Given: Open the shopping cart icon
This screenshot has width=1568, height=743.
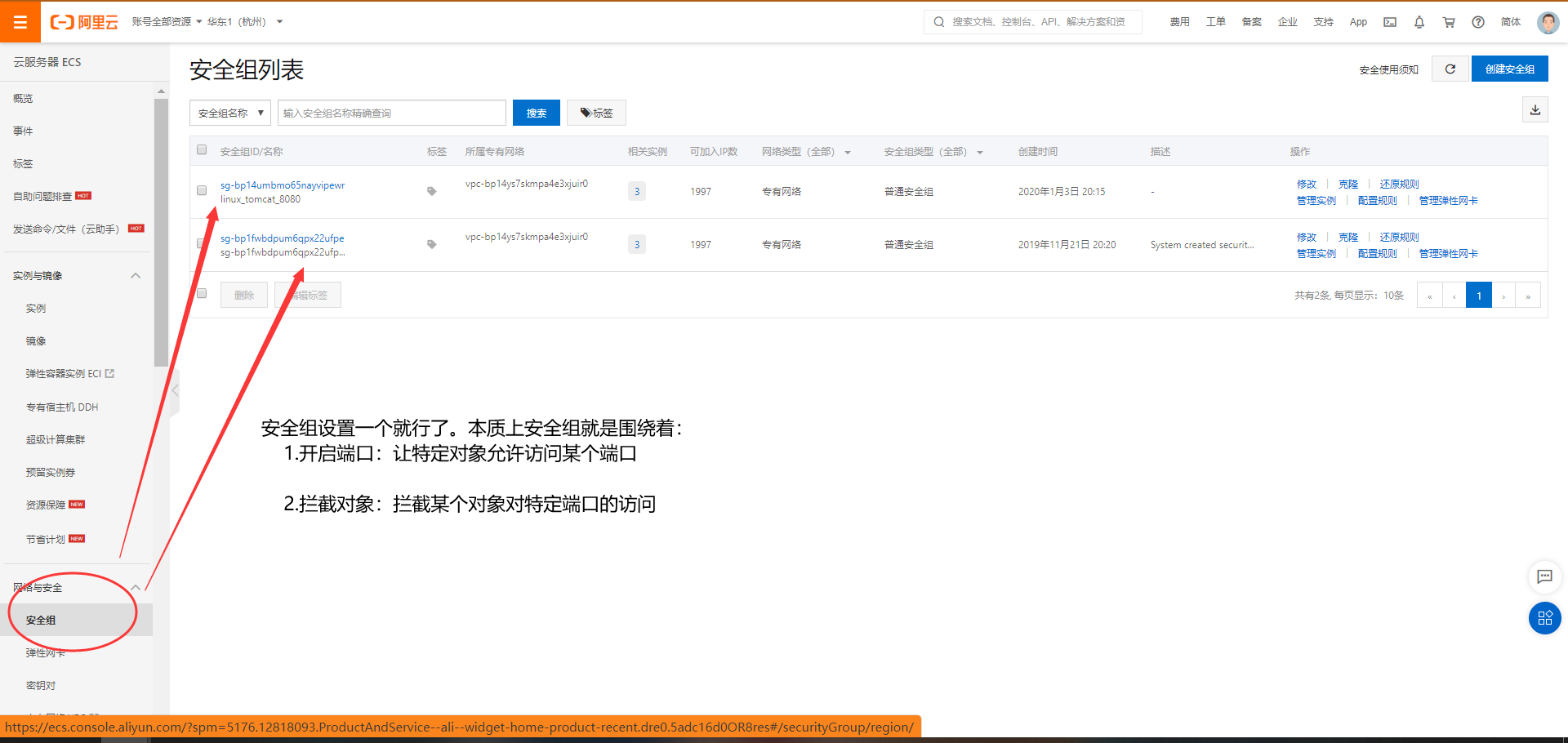Looking at the screenshot, I should click(x=1449, y=22).
